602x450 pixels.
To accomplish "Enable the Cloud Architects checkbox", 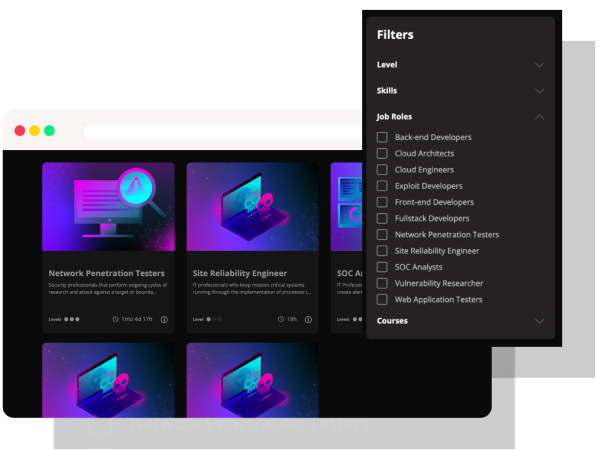I will coord(382,153).
